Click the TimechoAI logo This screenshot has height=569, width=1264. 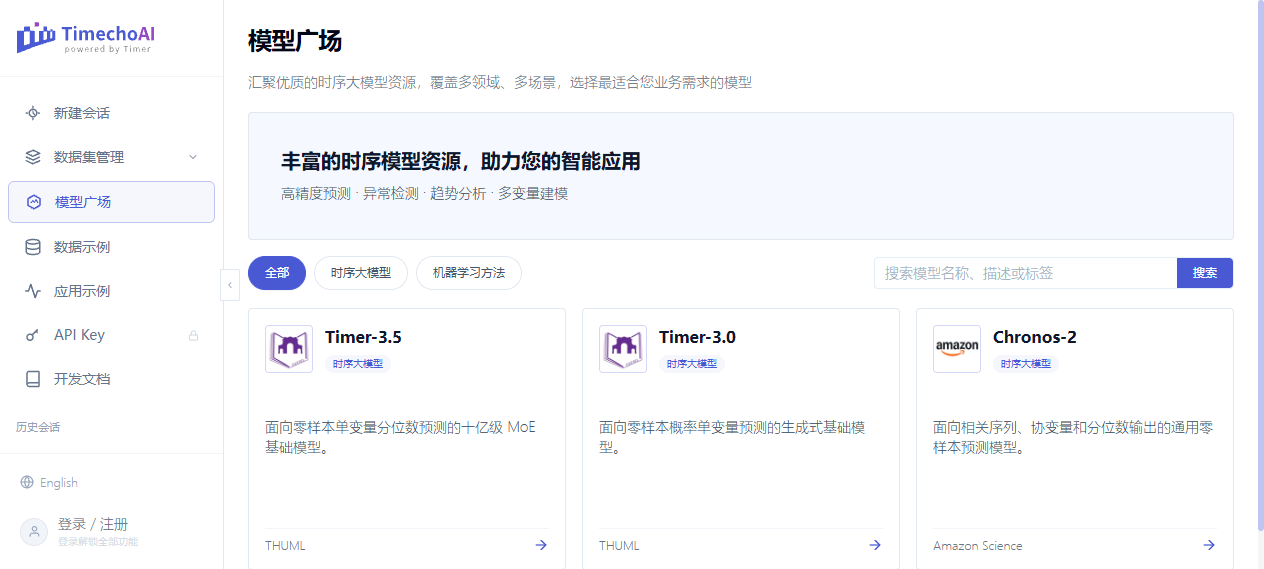[86, 38]
